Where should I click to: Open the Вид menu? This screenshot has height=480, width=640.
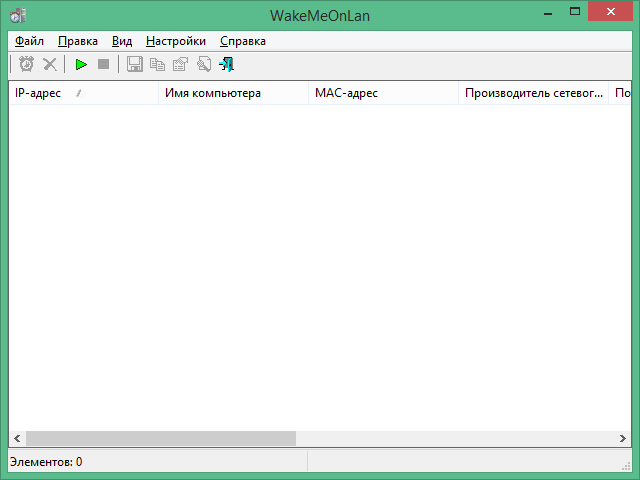pyautogui.click(x=122, y=41)
